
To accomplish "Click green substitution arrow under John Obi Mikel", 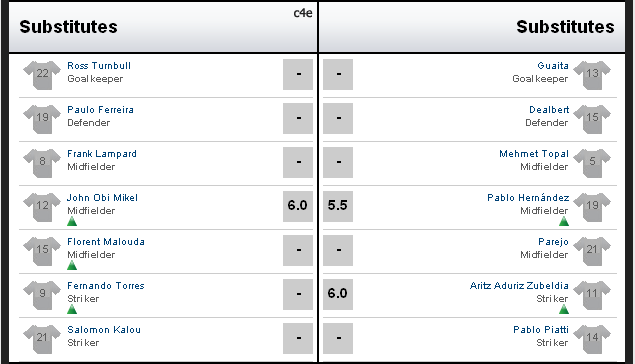I will (x=72, y=221).
